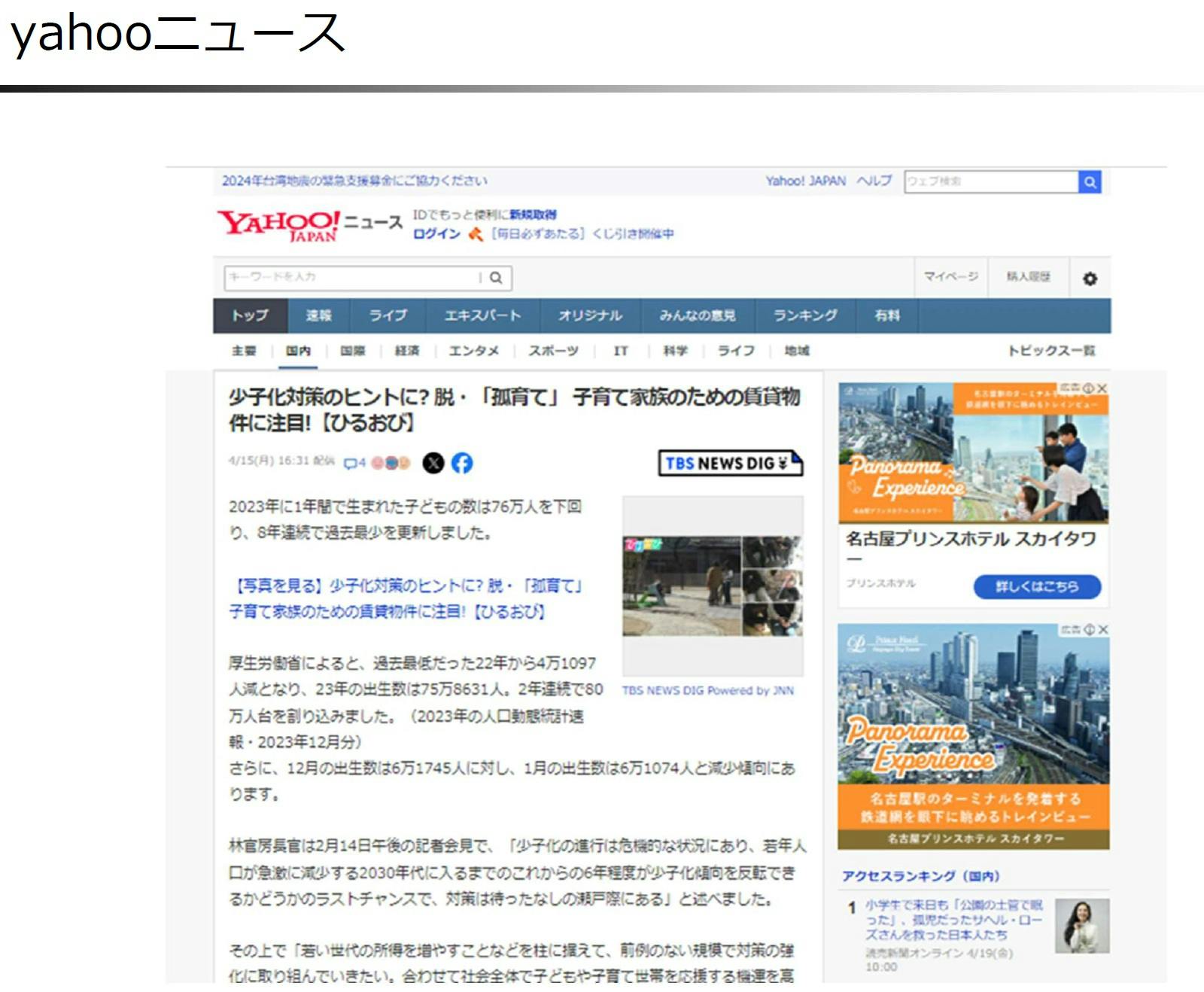Open the ランキング tab
The width and height of the screenshot is (1204, 992).
point(805,315)
